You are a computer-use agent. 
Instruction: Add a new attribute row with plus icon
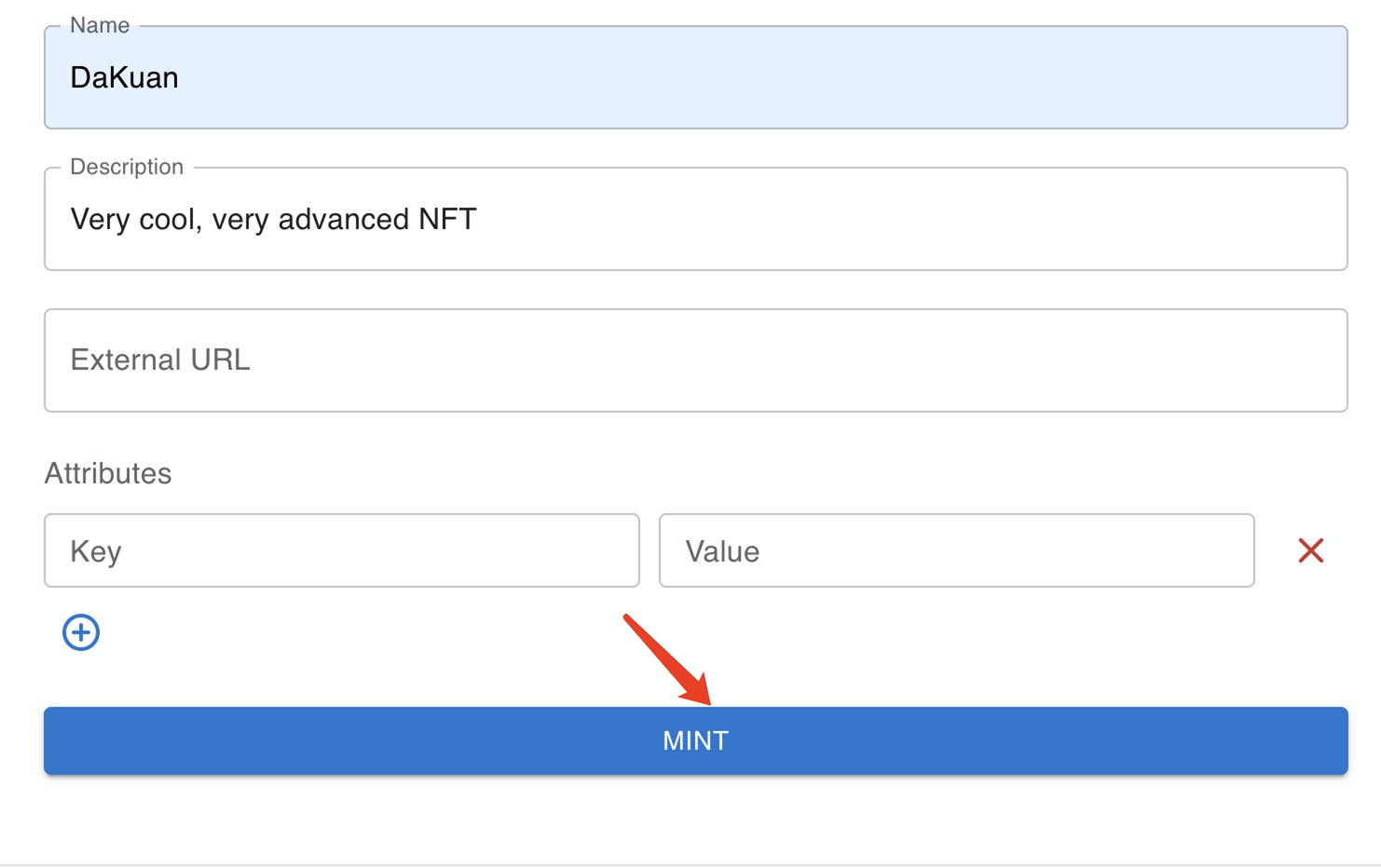pyautogui.click(x=81, y=632)
